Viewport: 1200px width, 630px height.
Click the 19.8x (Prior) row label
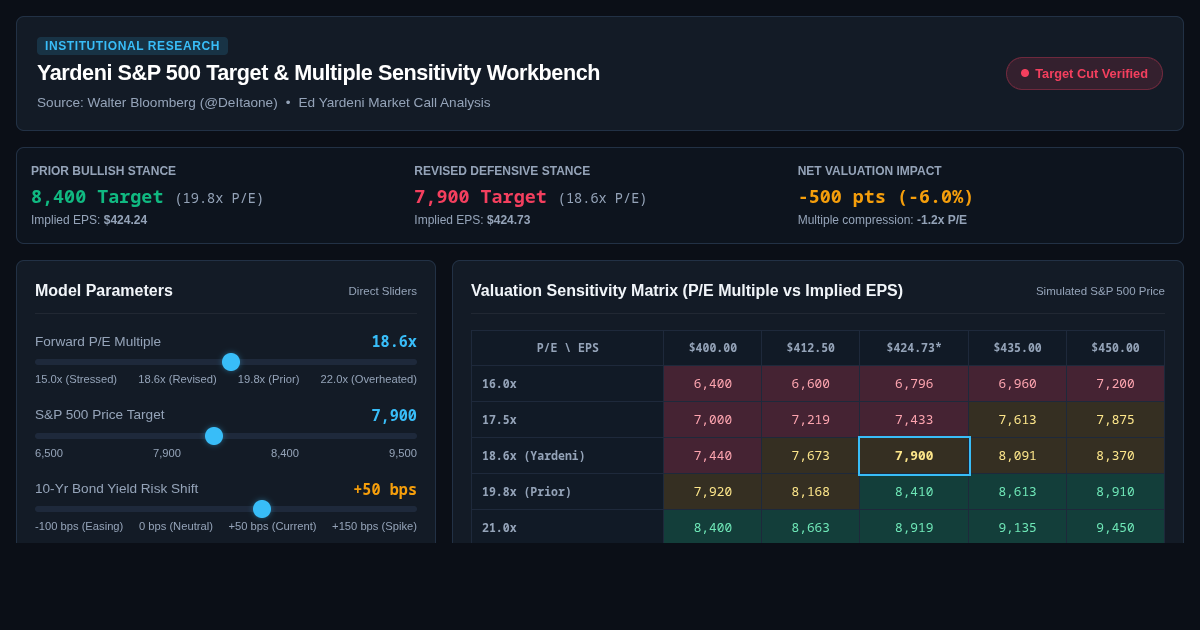[x=568, y=492]
